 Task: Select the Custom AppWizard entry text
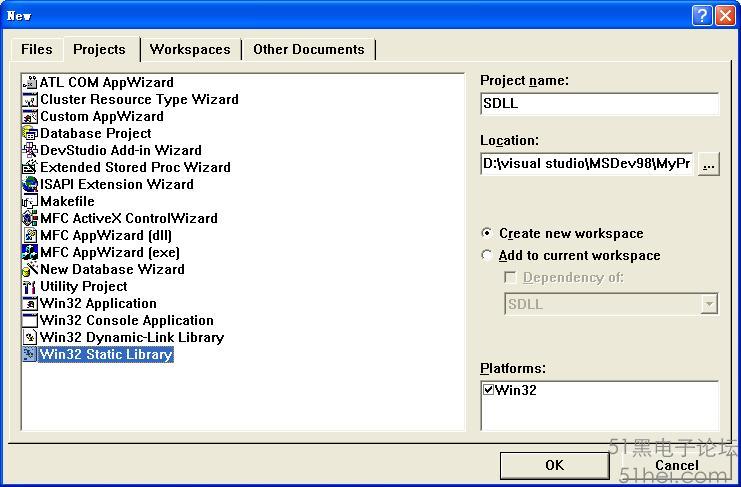tap(102, 116)
